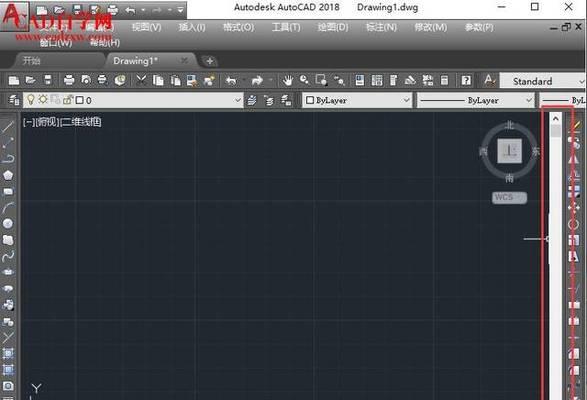The width and height of the screenshot is (587, 400).
Task: Select the Ellipse tool
Action: [8, 272]
